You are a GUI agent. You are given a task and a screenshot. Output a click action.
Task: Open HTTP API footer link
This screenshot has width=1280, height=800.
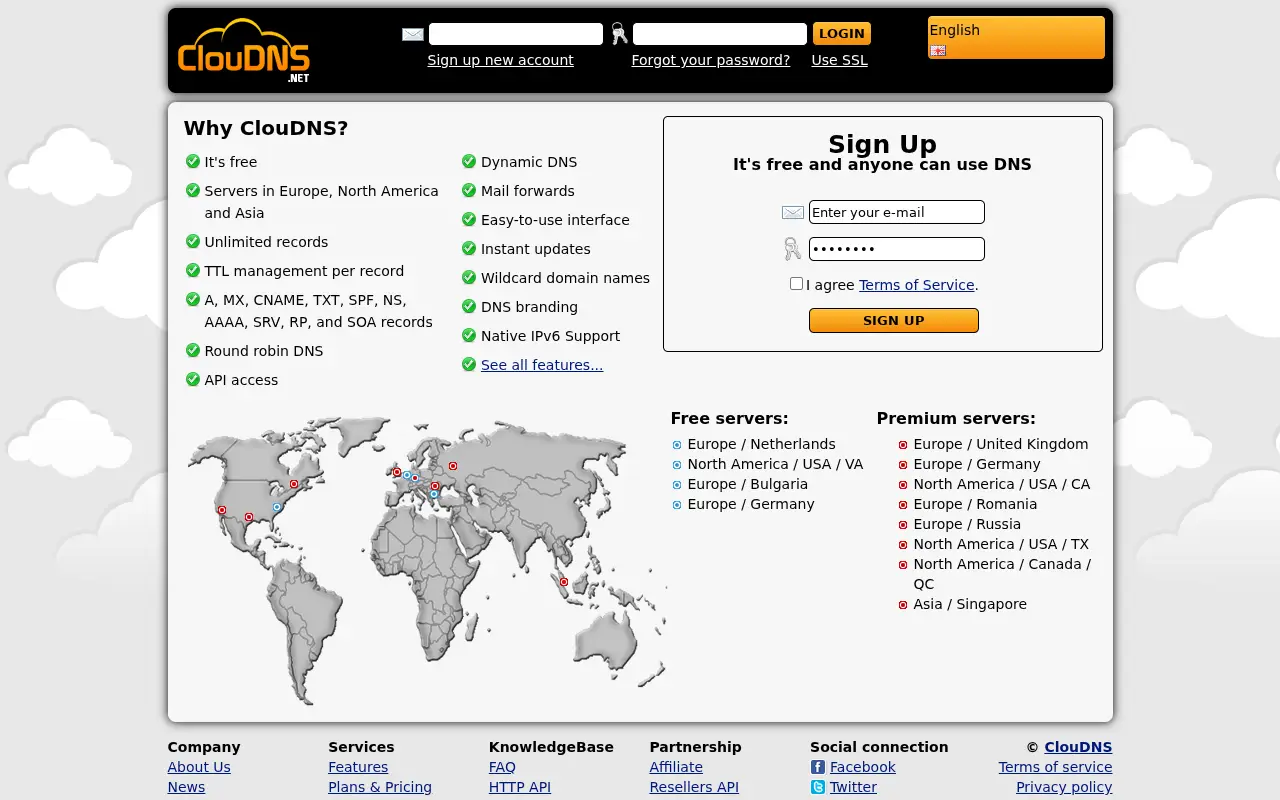(520, 787)
